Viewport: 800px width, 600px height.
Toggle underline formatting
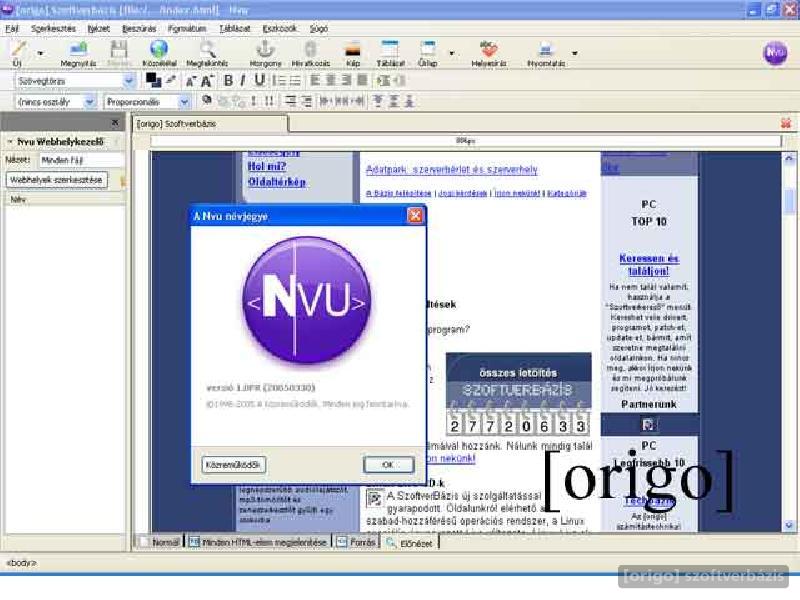pyautogui.click(x=260, y=80)
